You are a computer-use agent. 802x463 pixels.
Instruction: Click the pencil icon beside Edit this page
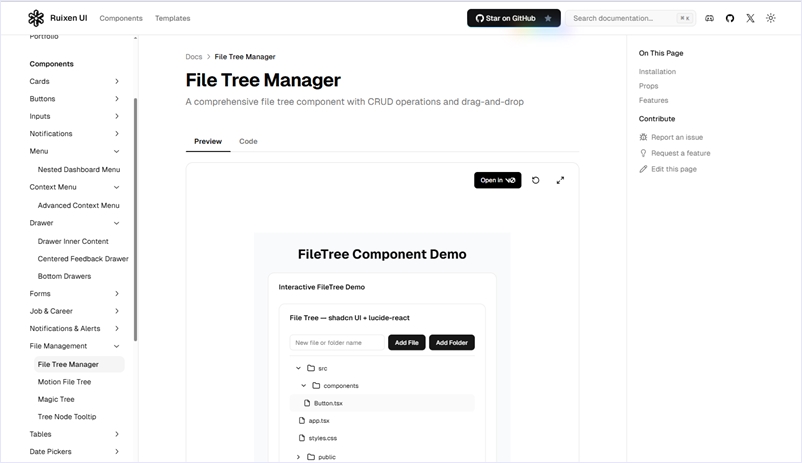tap(643, 169)
